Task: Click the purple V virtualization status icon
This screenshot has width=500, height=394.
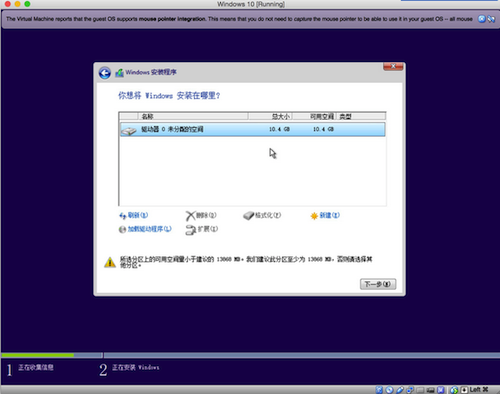Action: (441, 389)
